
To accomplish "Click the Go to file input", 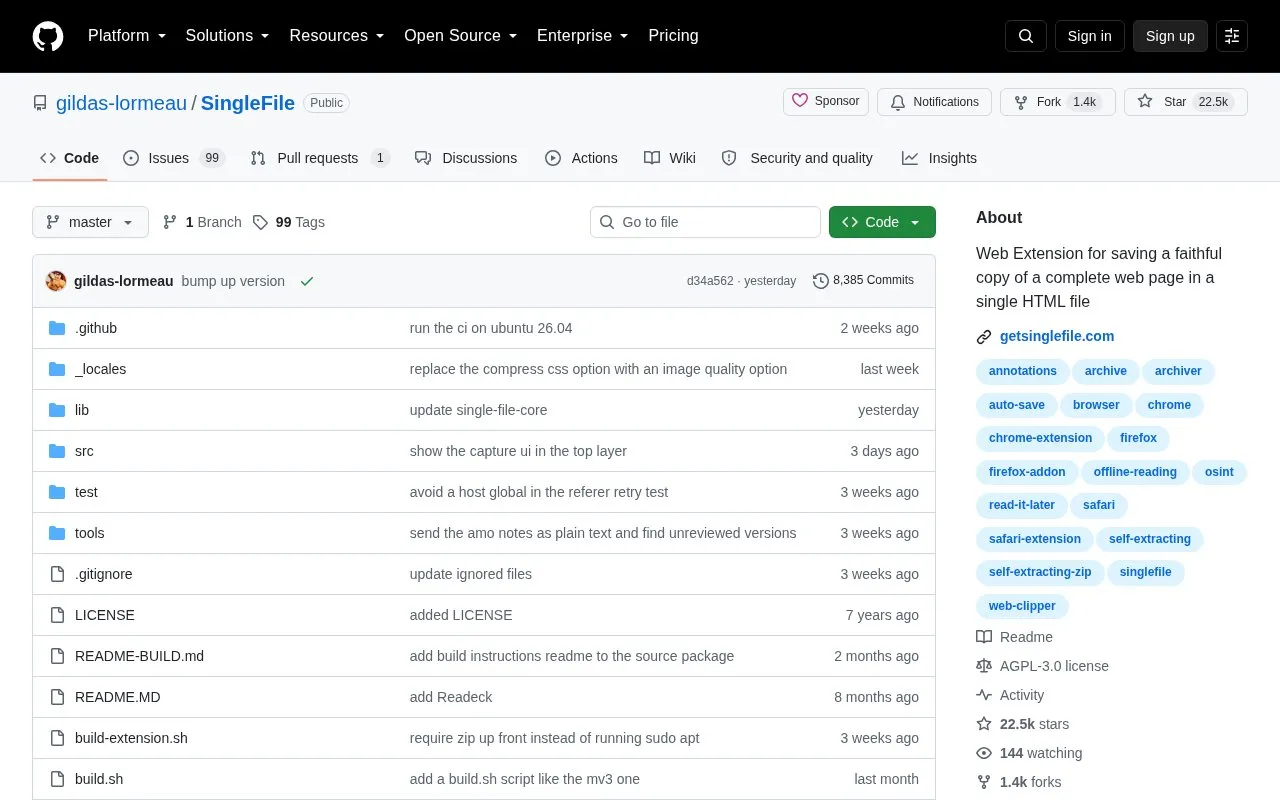I will coord(705,222).
